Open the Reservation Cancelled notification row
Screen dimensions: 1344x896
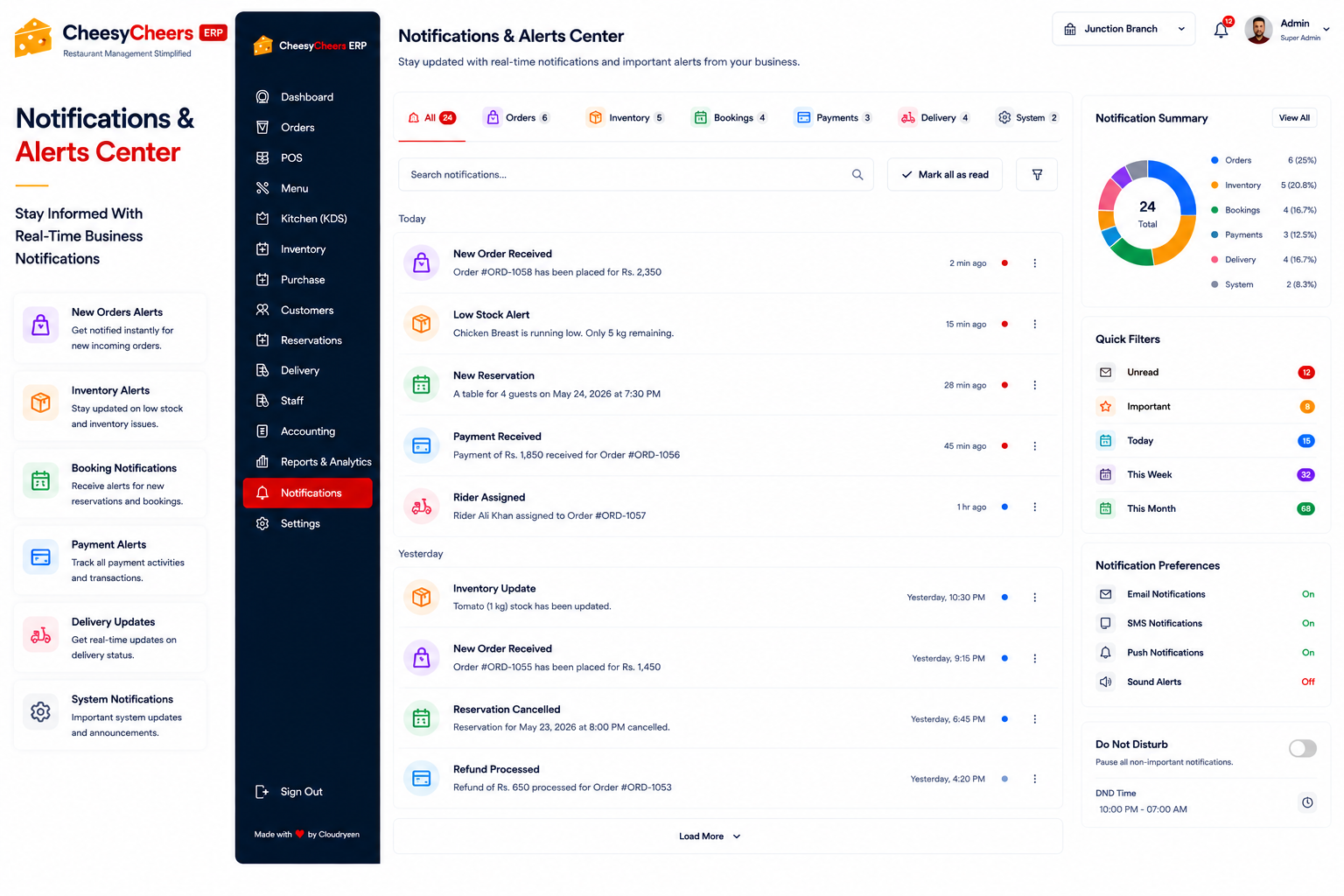click(x=728, y=718)
